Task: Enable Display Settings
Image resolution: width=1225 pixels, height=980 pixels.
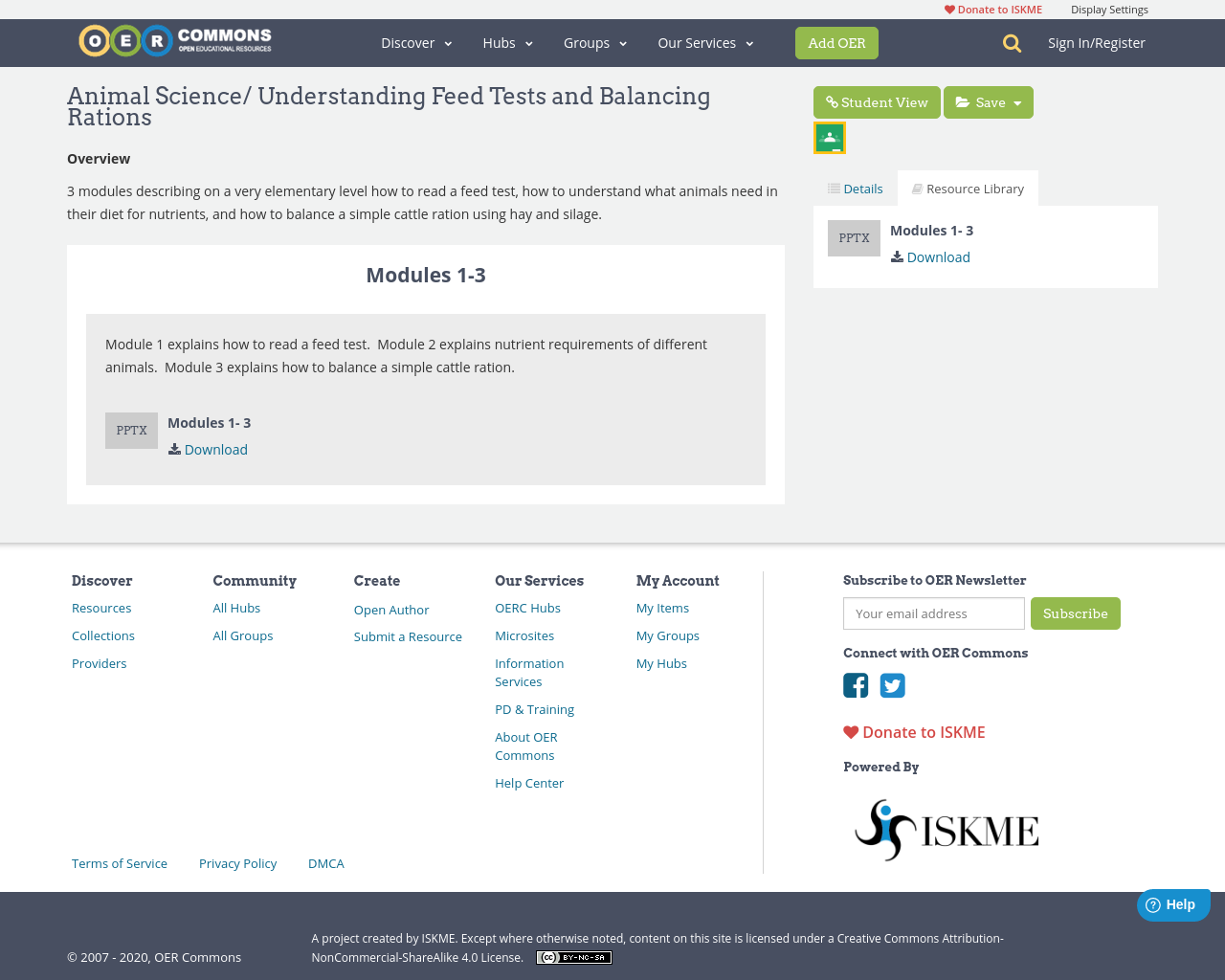Action: [x=1108, y=9]
